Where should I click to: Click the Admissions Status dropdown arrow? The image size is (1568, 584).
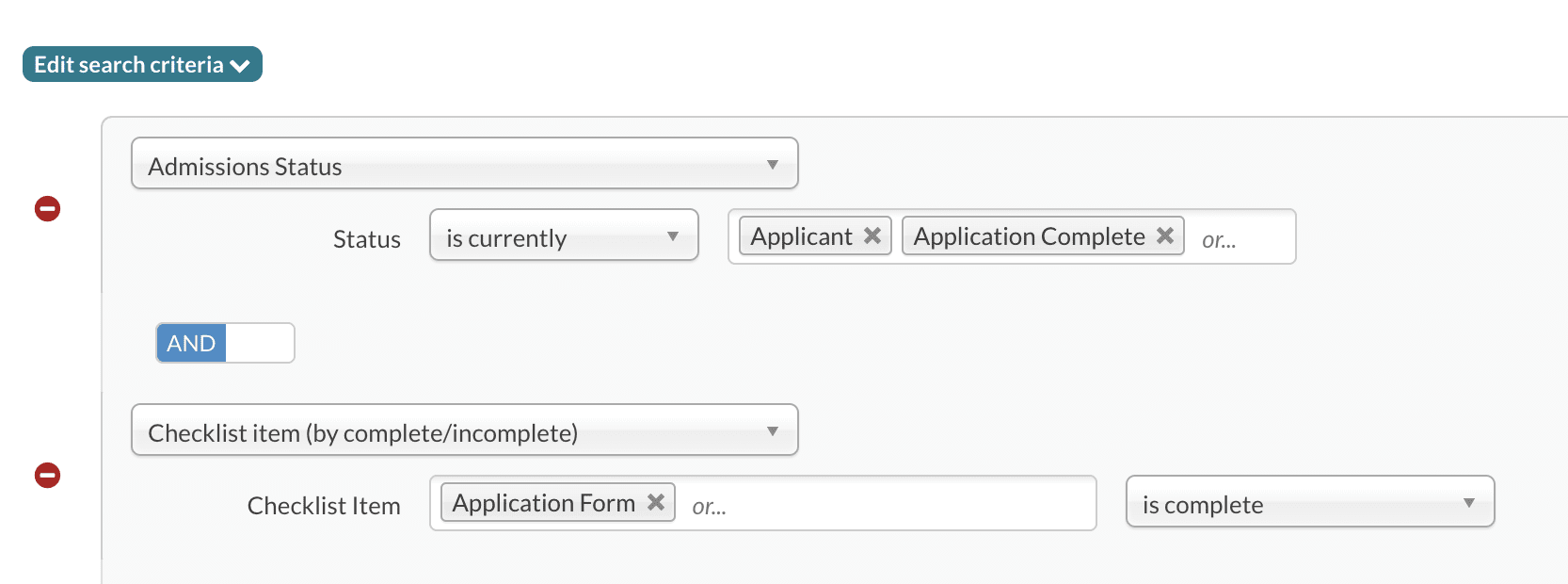(773, 165)
